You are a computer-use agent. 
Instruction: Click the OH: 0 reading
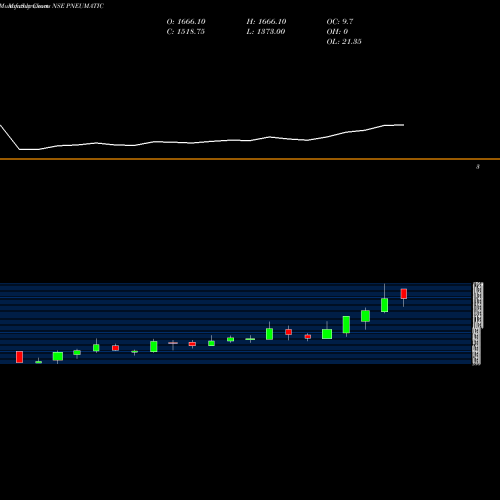click(337, 32)
